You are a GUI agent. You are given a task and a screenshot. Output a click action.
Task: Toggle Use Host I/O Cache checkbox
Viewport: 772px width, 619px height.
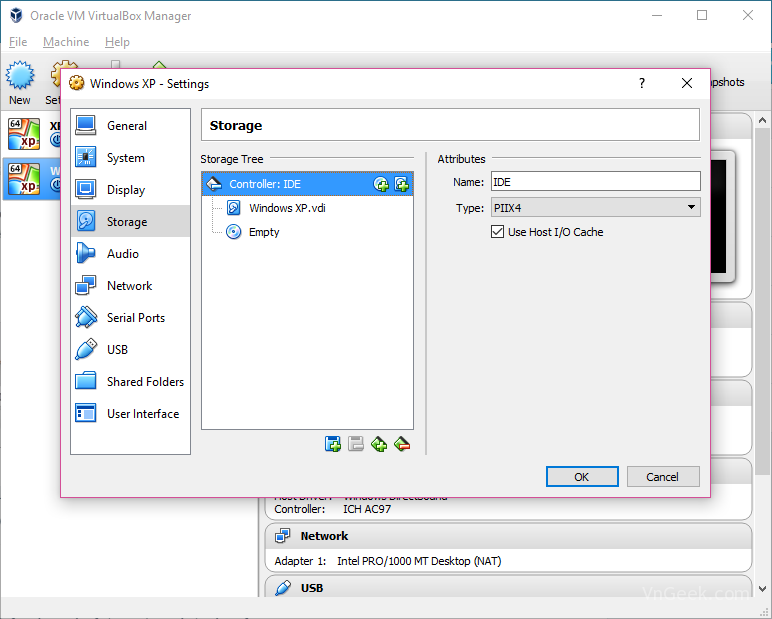(497, 231)
